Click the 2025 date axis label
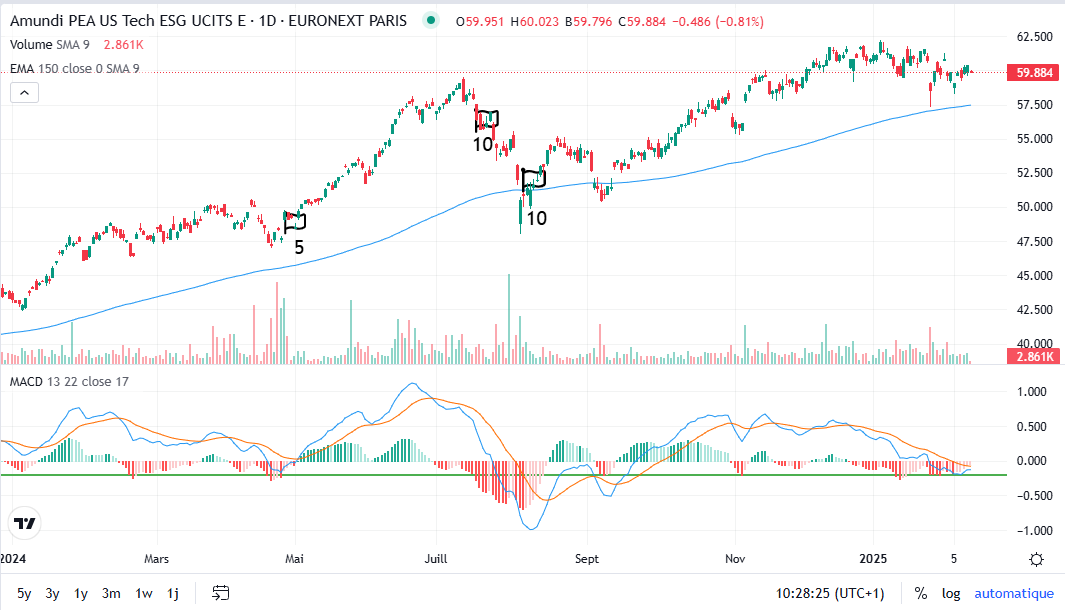This screenshot has height=610, width=1065. tap(873, 558)
